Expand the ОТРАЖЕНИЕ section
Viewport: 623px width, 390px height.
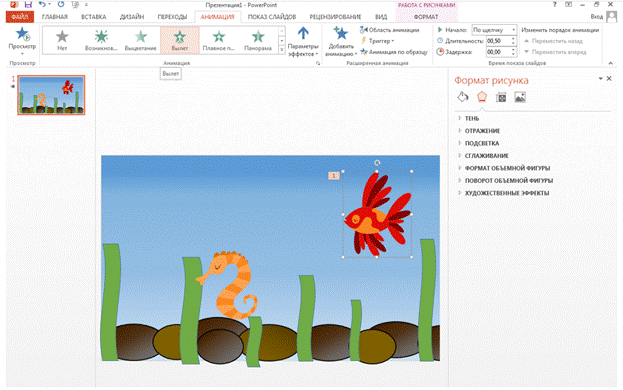[482, 131]
